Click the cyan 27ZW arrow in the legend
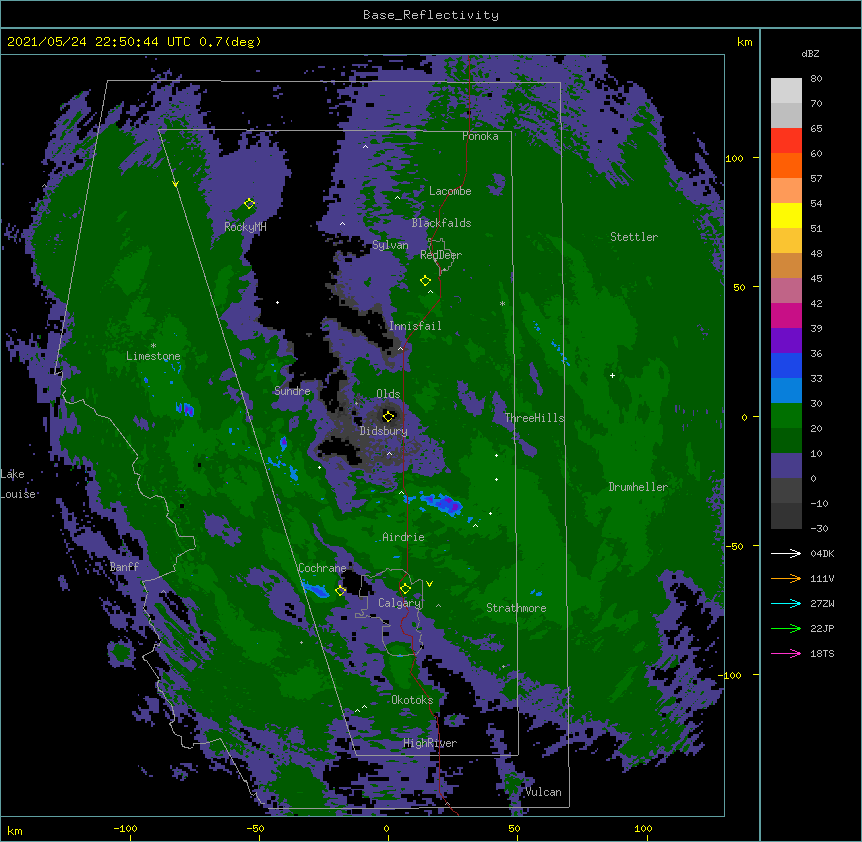This screenshot has height=842, width=862. coord(786,603)
